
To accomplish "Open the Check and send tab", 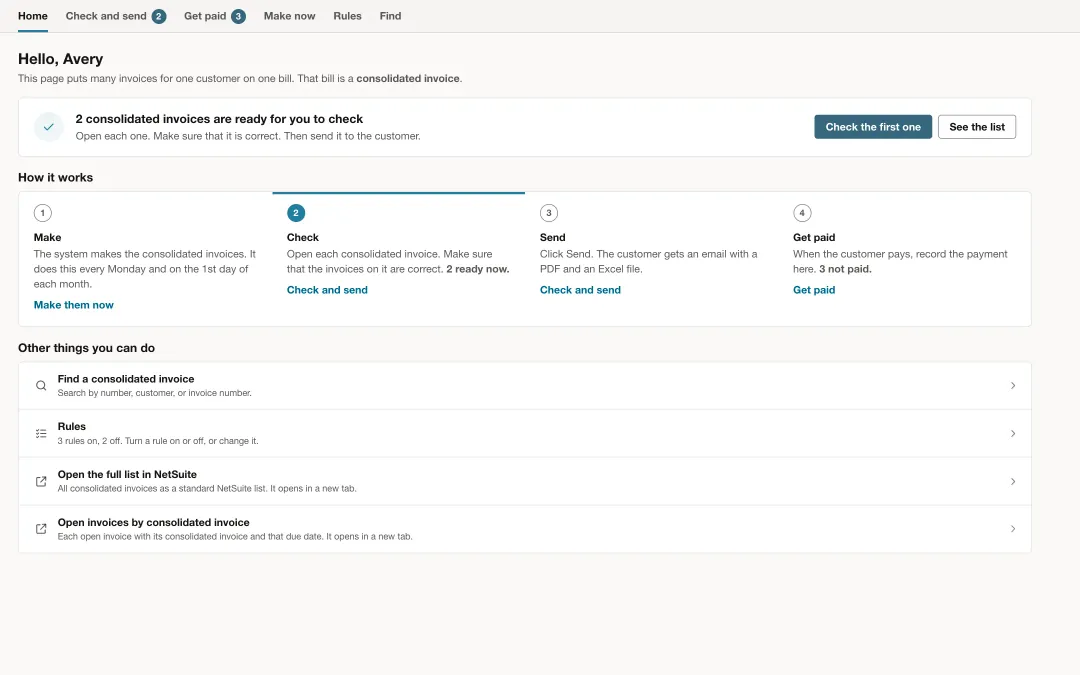I will pos(116,16).
